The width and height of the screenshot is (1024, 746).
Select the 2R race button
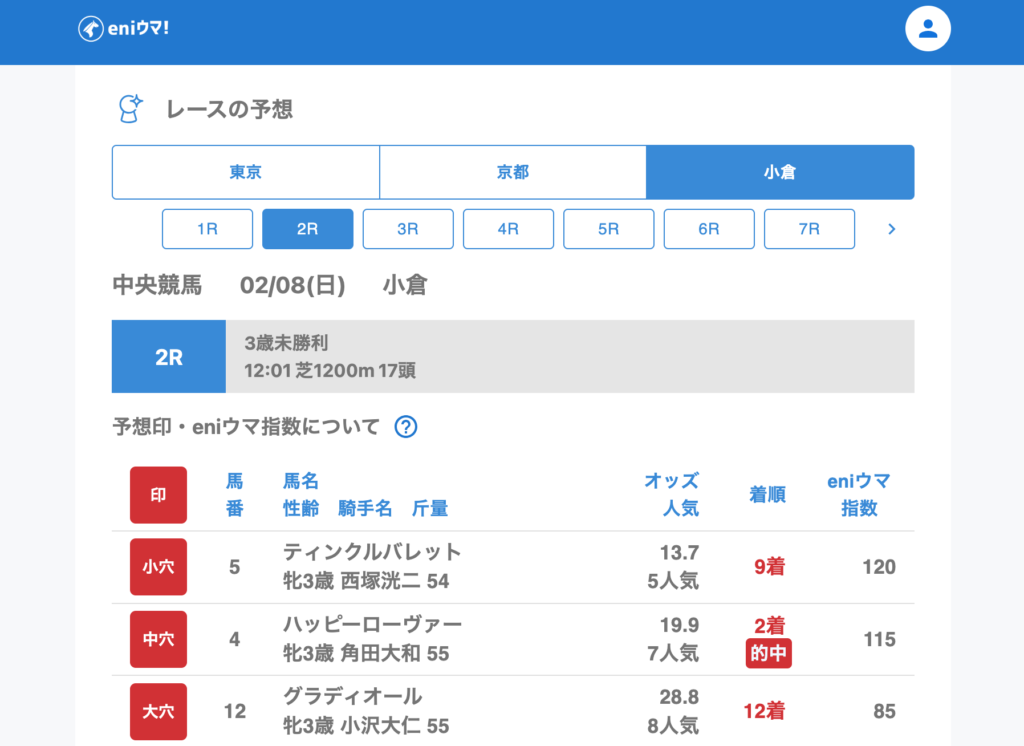[307, 229]
